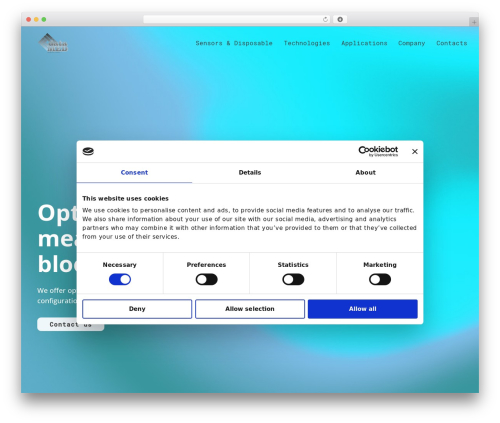Click the cookie icon in the consent dialog
This screenshot has width=500, height=423.
pos(88,151)
